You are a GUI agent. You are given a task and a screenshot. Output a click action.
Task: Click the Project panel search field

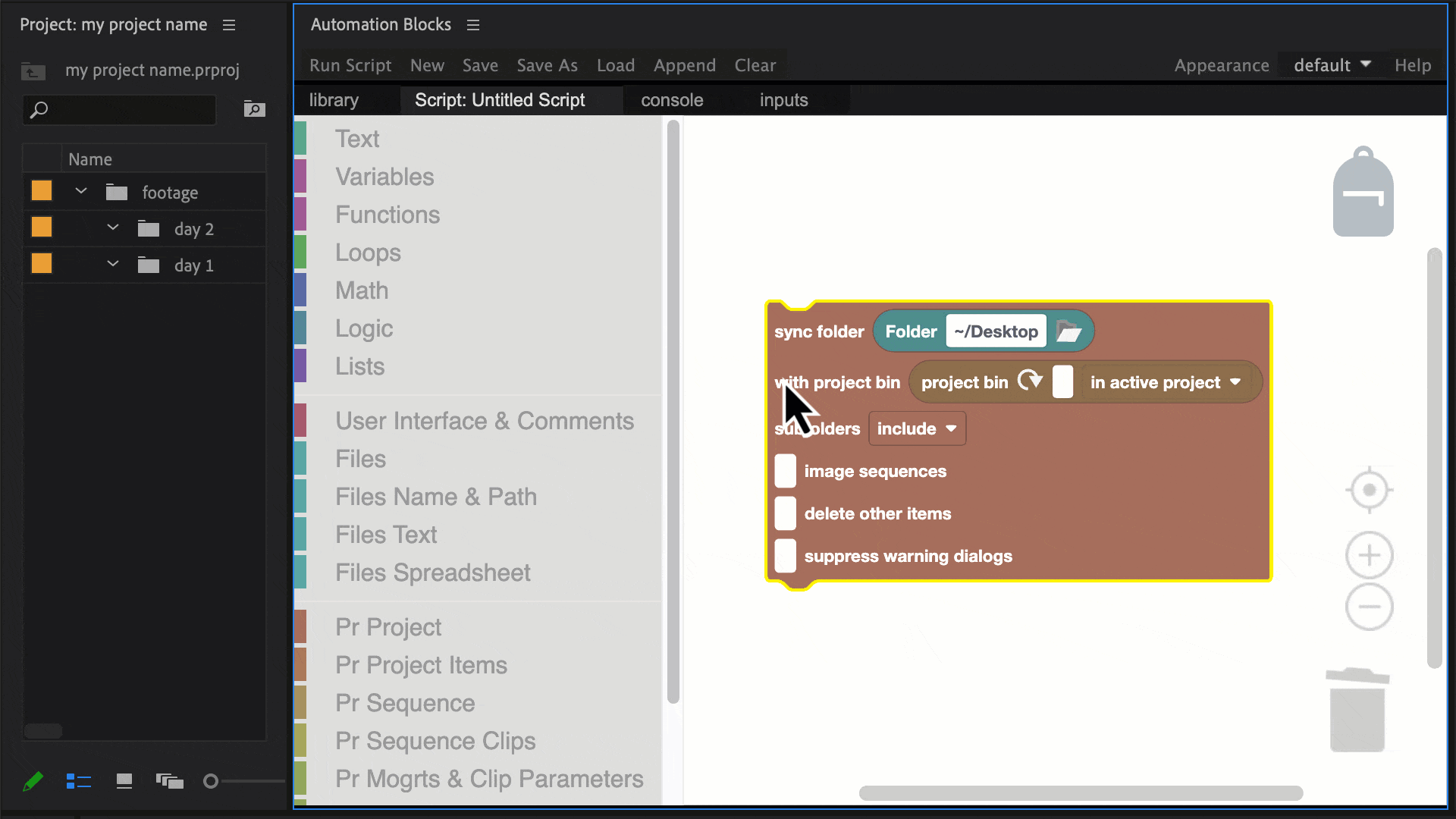click(x=120, y=110)
